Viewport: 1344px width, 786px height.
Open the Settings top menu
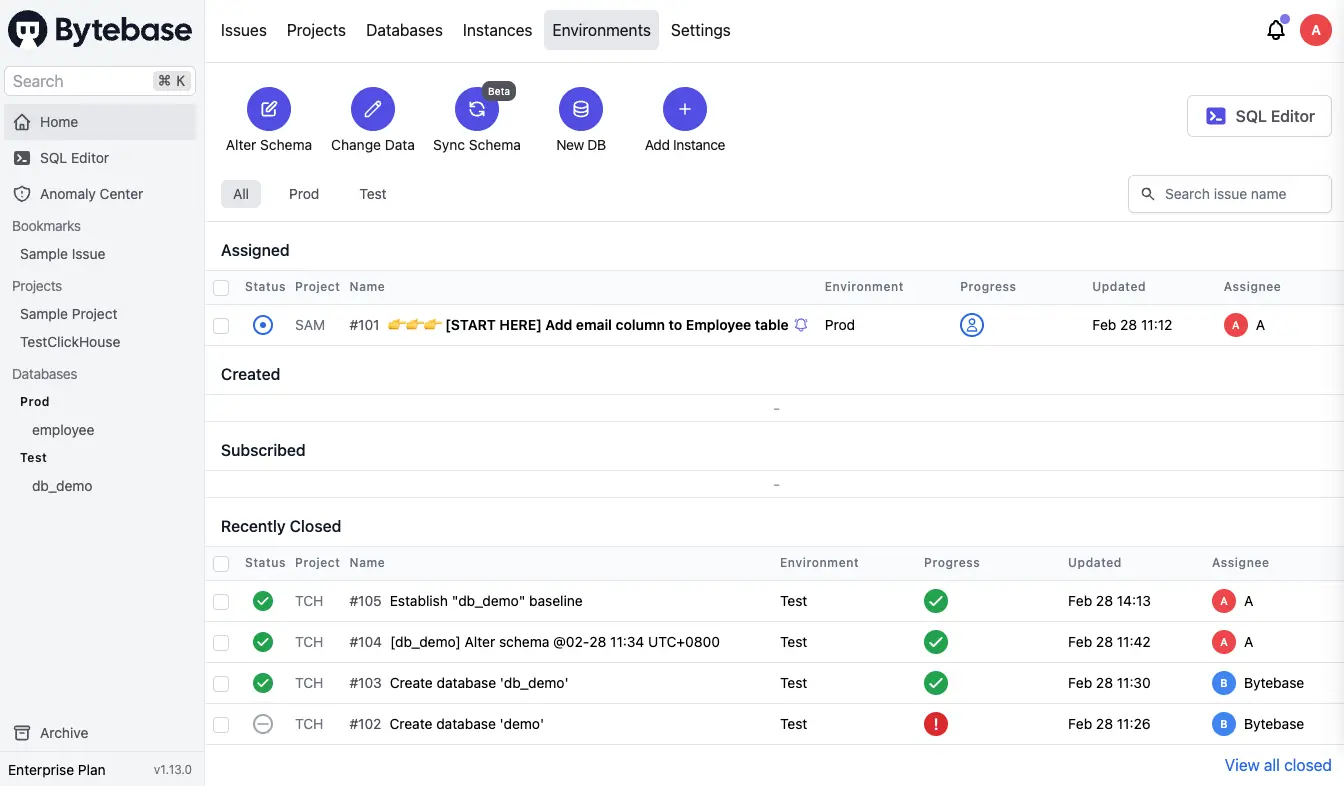coord(700,30)
